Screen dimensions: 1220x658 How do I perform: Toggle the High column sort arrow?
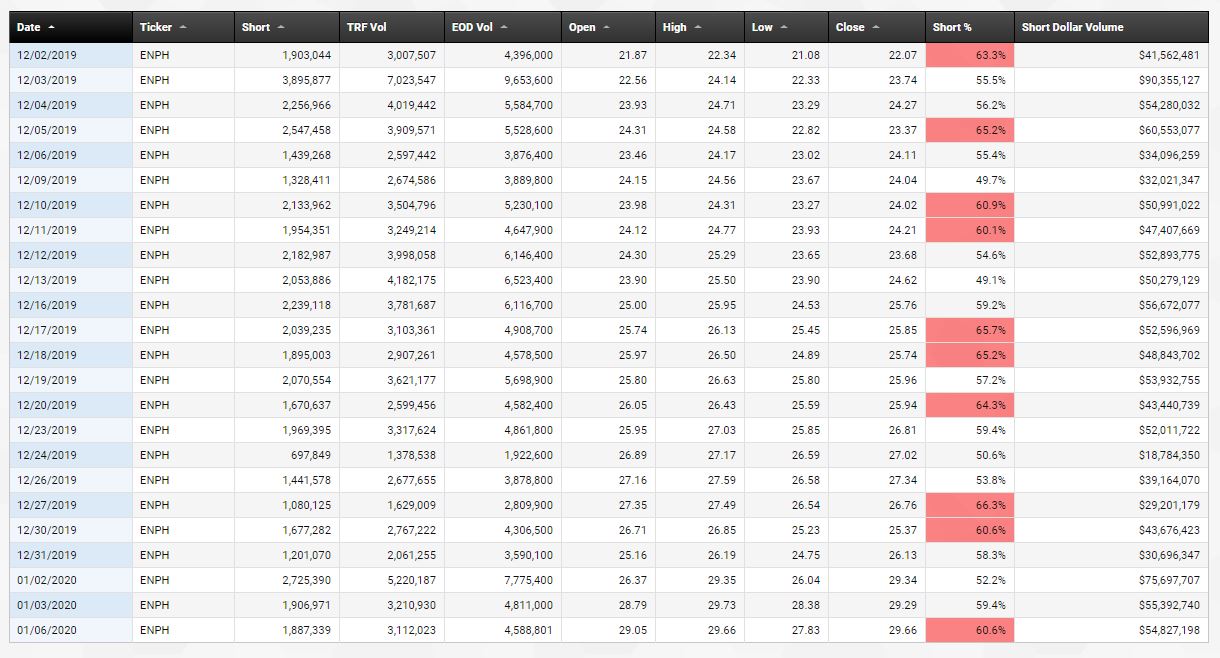coord(697,27)
